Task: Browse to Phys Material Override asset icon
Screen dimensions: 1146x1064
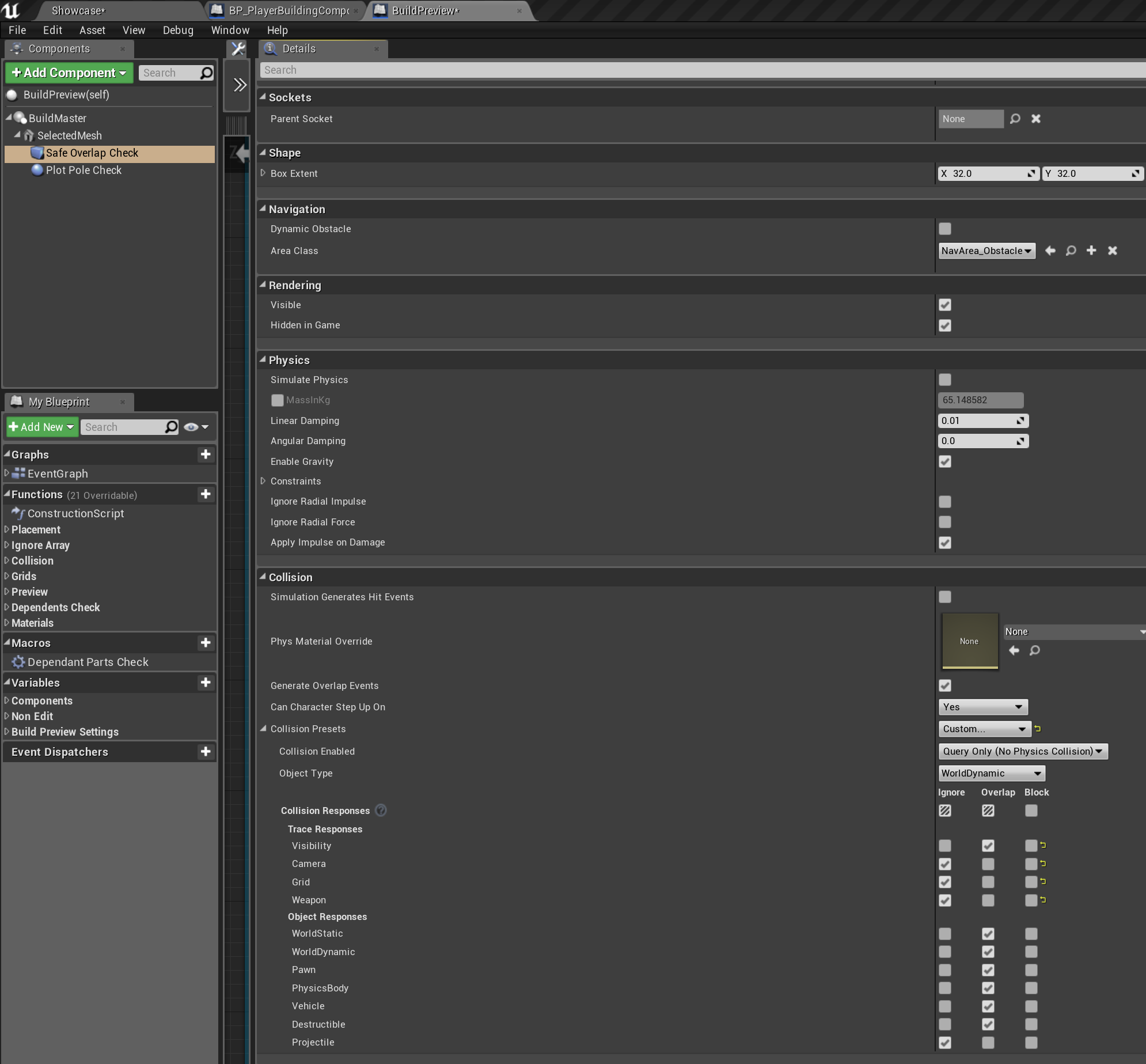Action: [x=1035, y=650]
